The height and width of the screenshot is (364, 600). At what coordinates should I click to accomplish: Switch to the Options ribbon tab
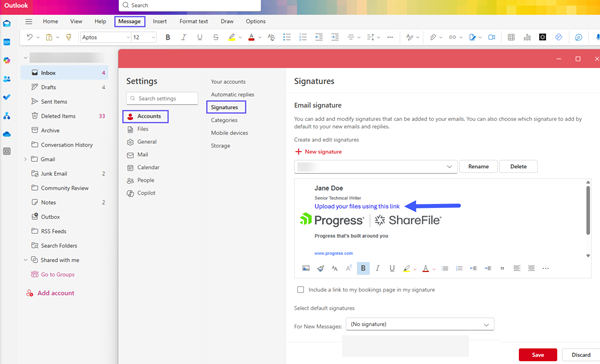coord(256,21)
